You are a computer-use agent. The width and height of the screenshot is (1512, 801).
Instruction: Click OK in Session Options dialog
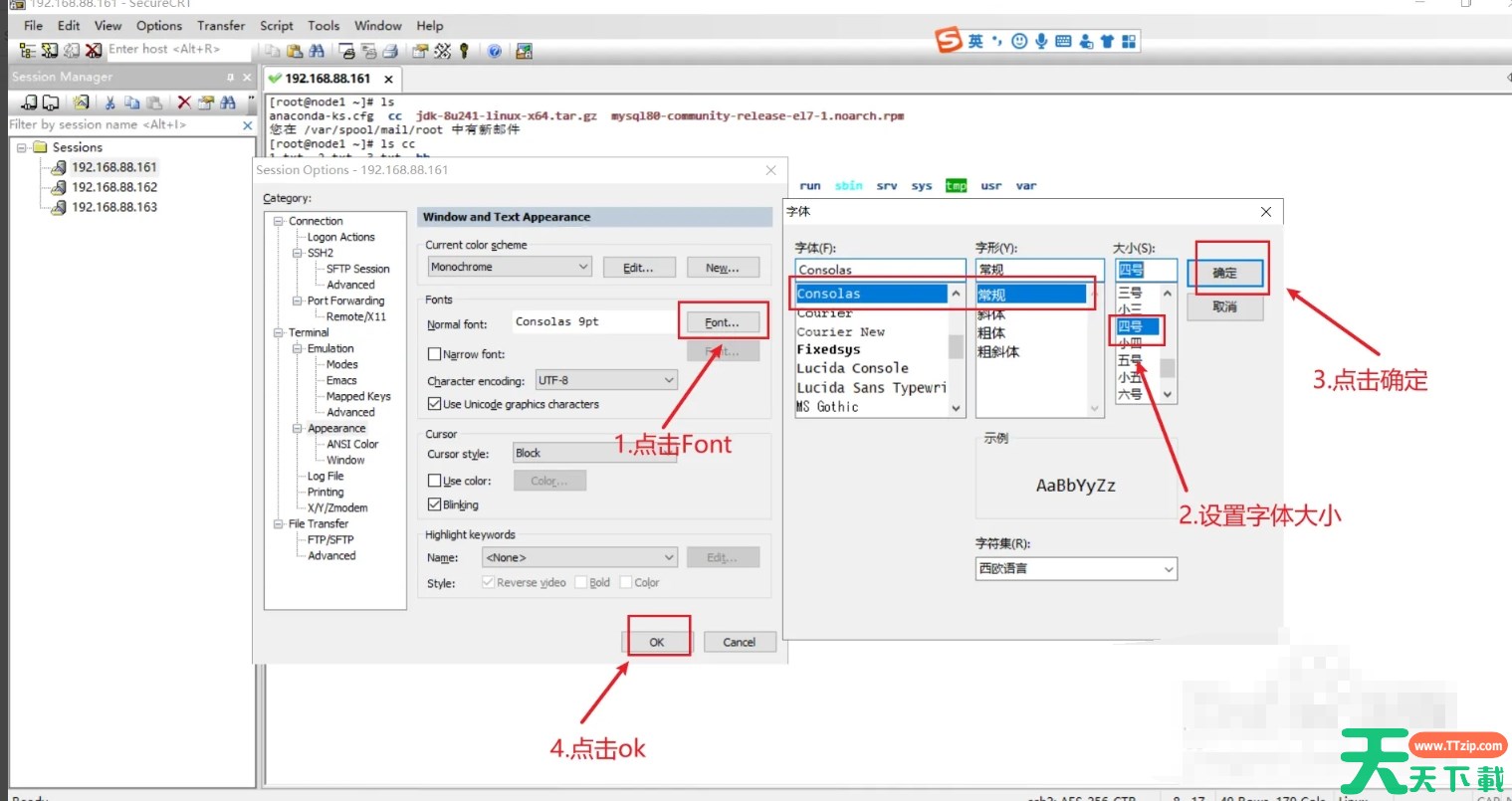[657, 642]
